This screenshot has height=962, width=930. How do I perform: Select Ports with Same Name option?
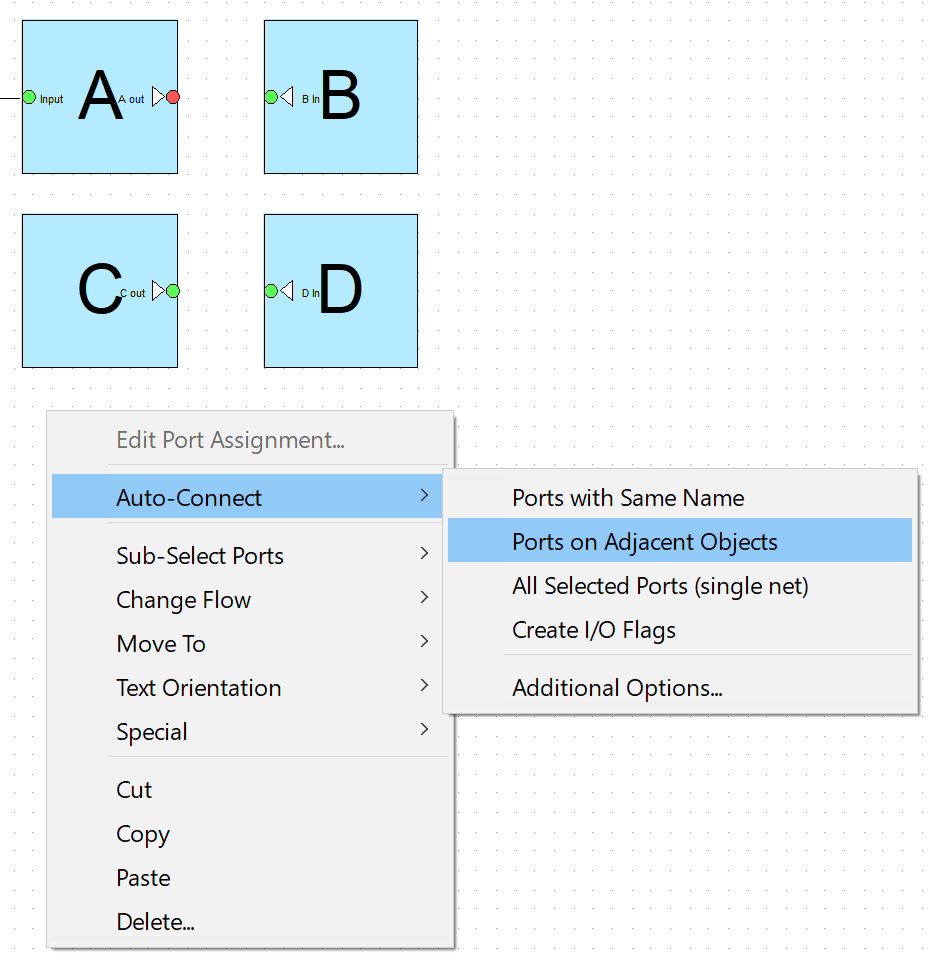[680, 497]
